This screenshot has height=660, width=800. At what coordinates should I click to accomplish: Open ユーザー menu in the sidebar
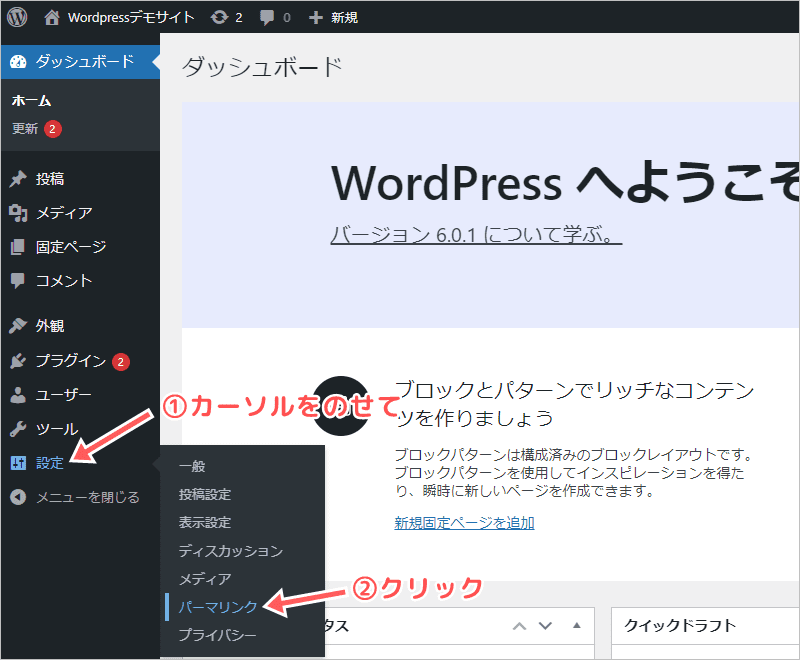[x=64, y=395]
